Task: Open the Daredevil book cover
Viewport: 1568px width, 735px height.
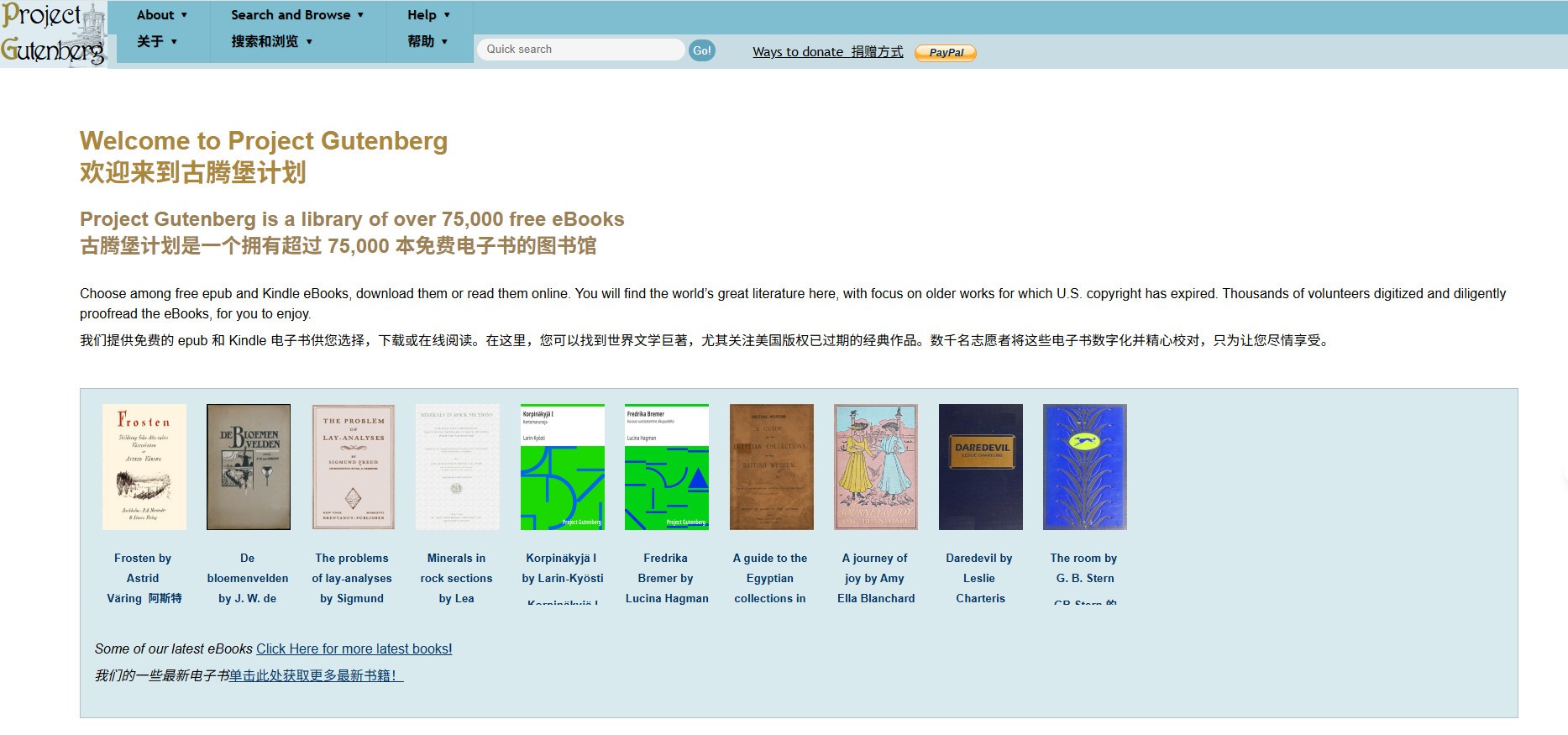Action: tap(981, 467)
